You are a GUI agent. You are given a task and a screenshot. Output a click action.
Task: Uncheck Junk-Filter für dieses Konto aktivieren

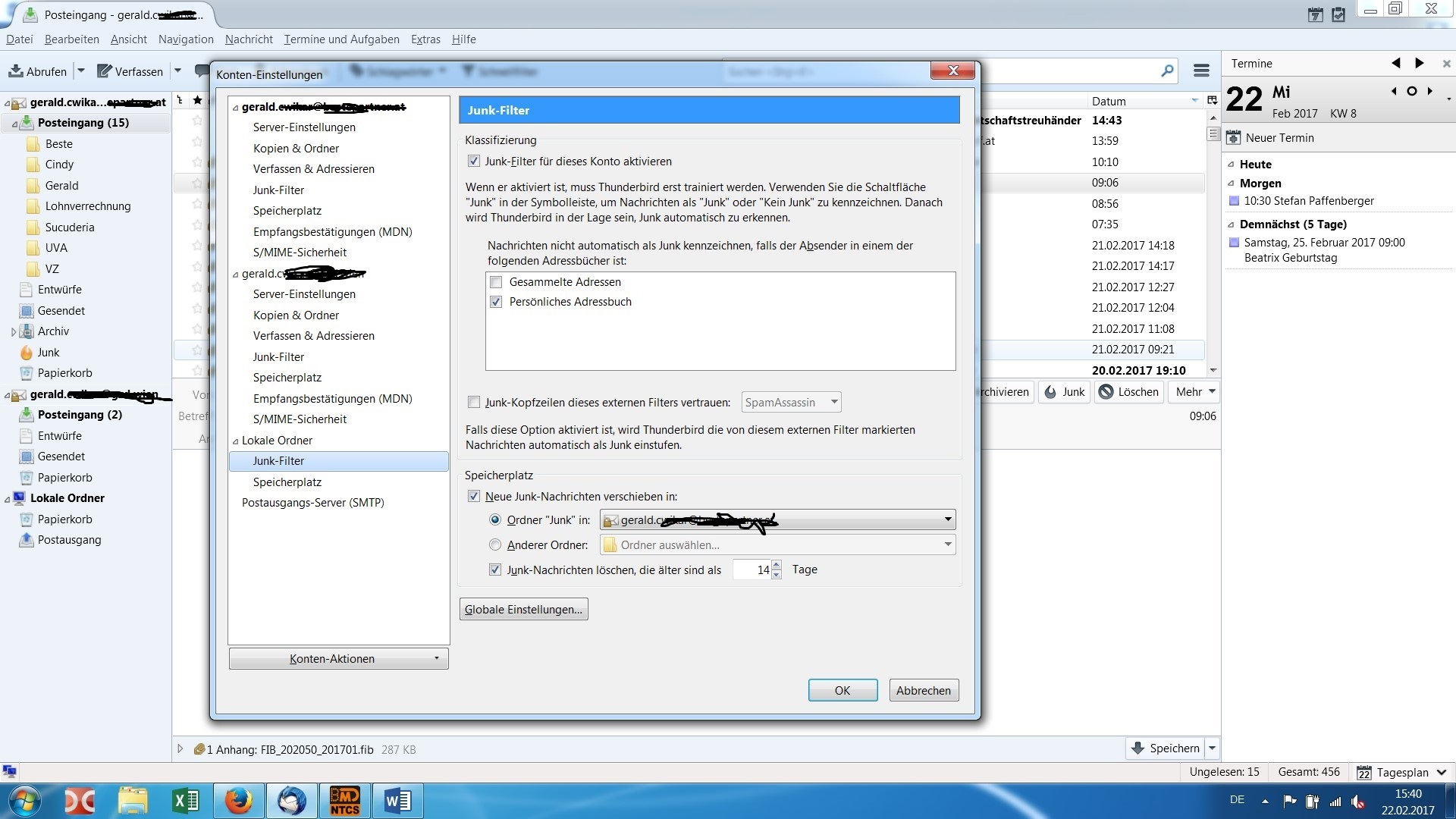pyautogui.click(x=474, y=162)
